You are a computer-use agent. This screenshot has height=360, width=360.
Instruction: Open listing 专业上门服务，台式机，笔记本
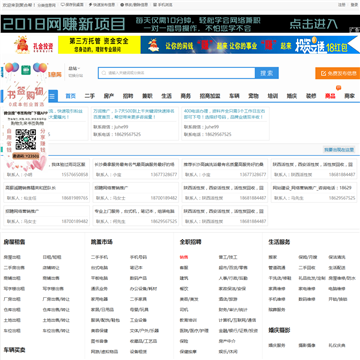point(134,211)
